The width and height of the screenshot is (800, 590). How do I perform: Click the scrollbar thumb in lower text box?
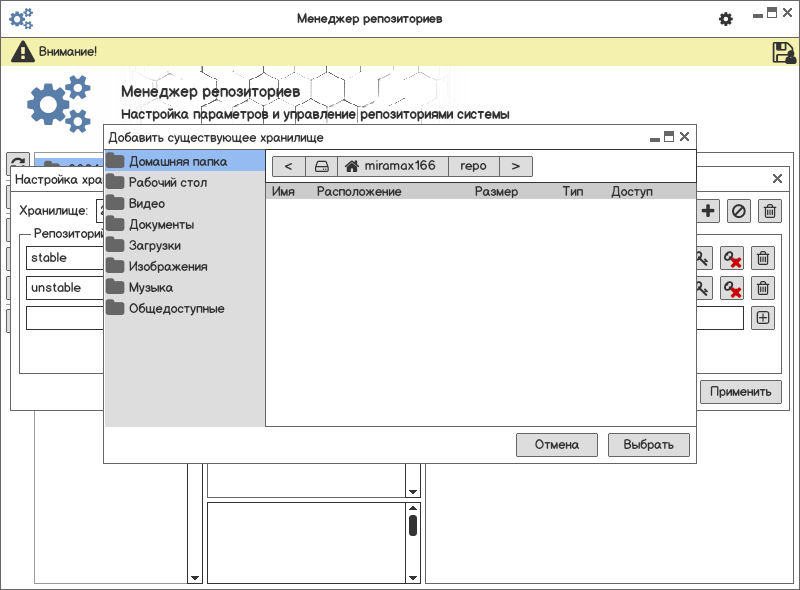click(x=413, y=525)
